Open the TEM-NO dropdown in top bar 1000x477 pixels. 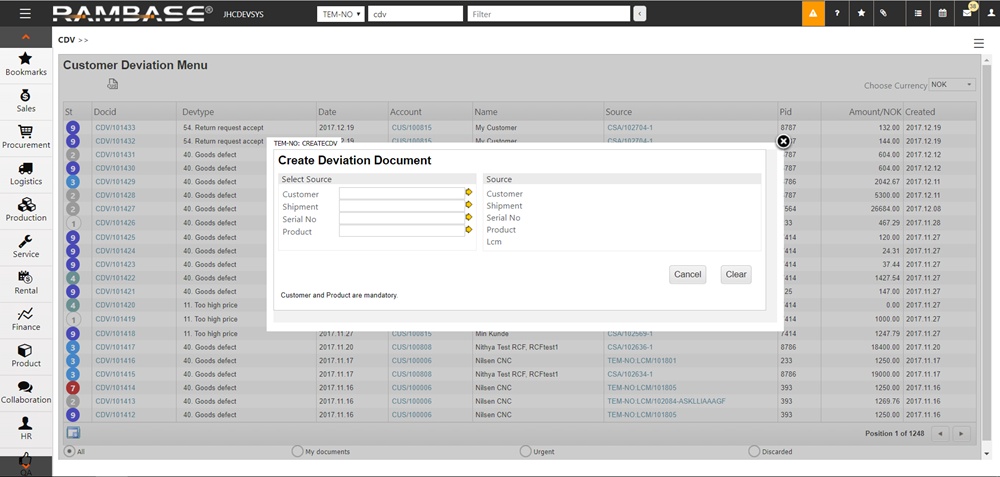pos(340,14)
